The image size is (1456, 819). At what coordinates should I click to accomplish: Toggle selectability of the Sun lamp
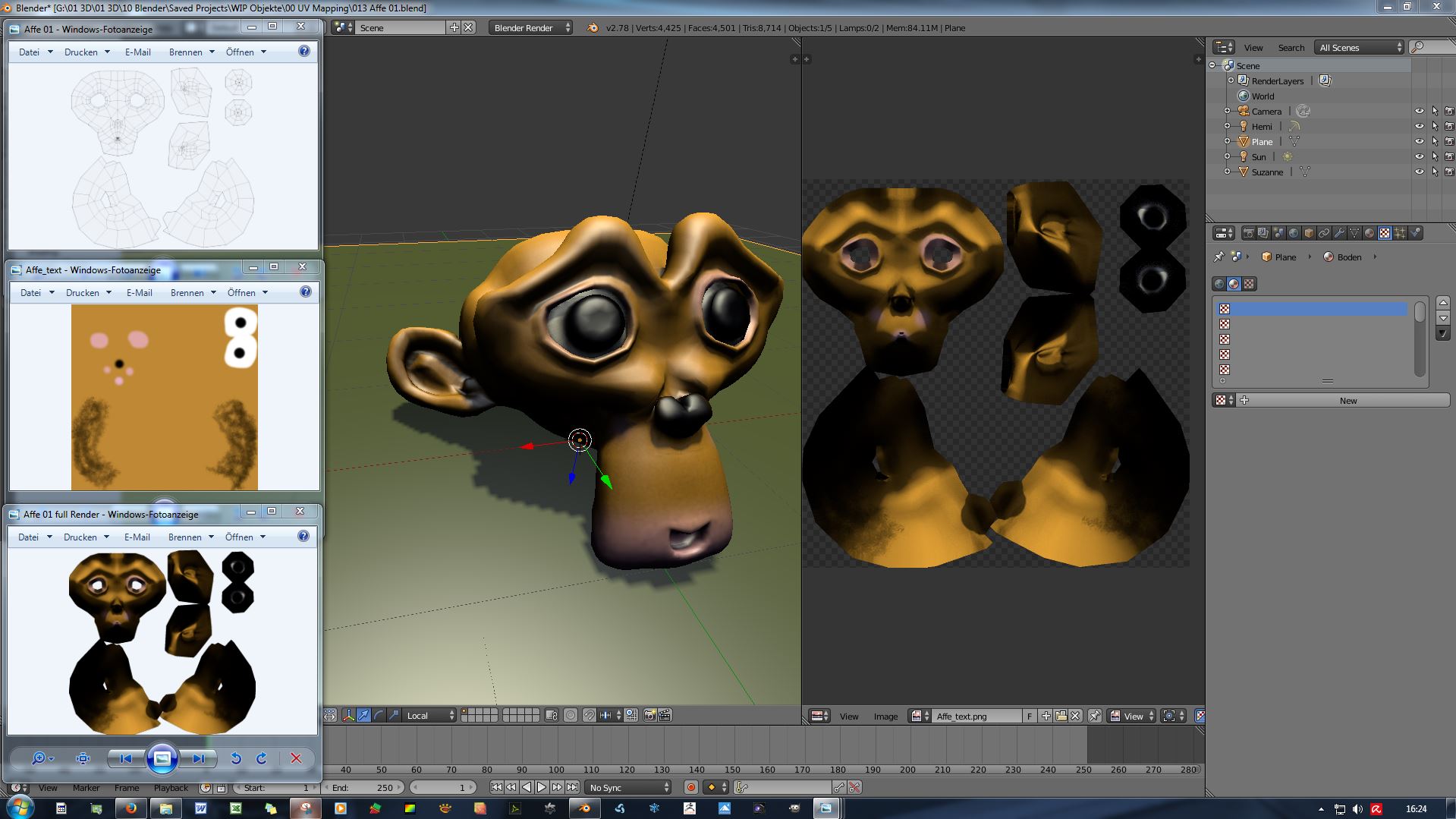point(1435,156)
